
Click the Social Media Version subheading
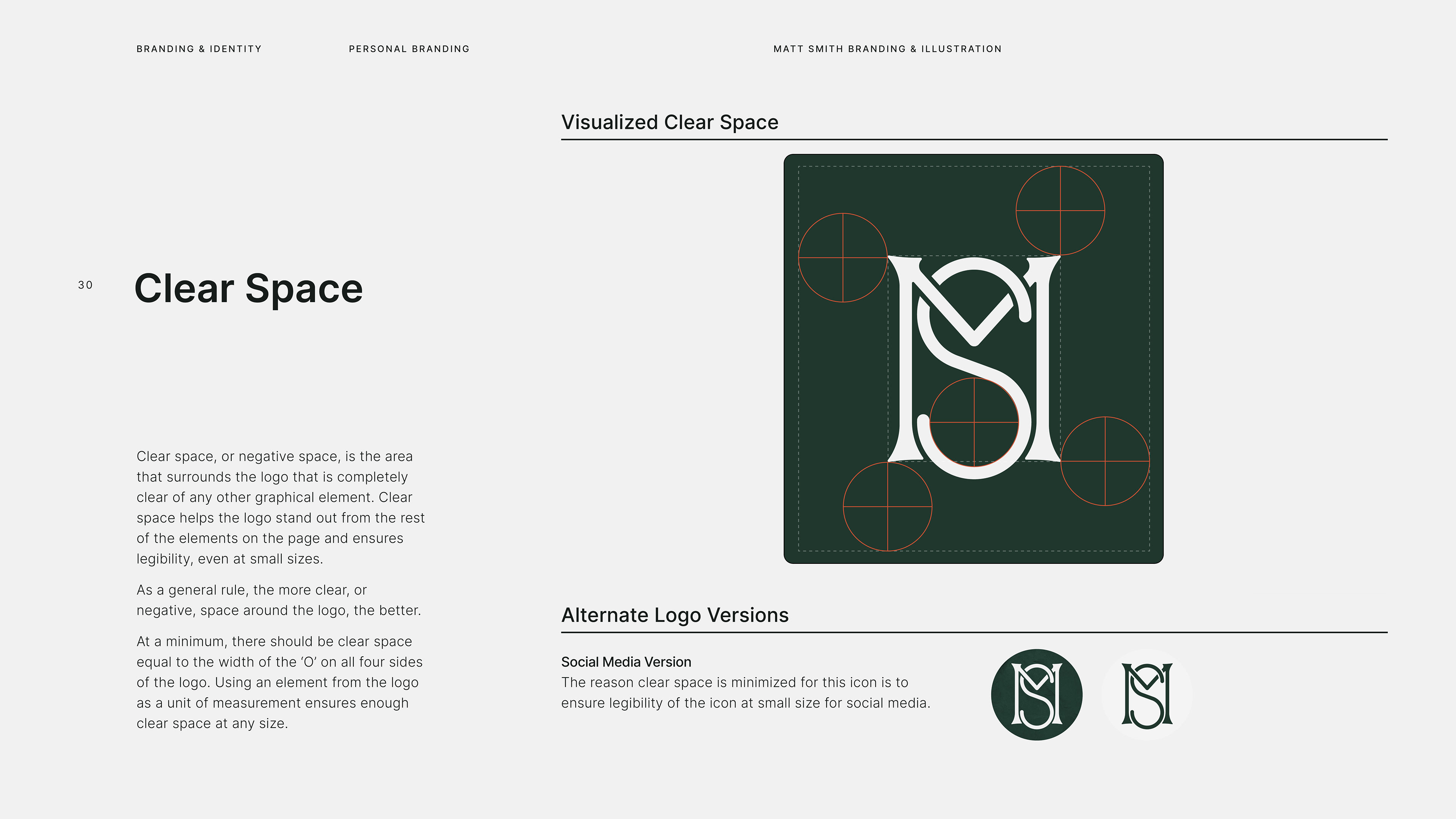pyautogui.click(x=626, y=662)
